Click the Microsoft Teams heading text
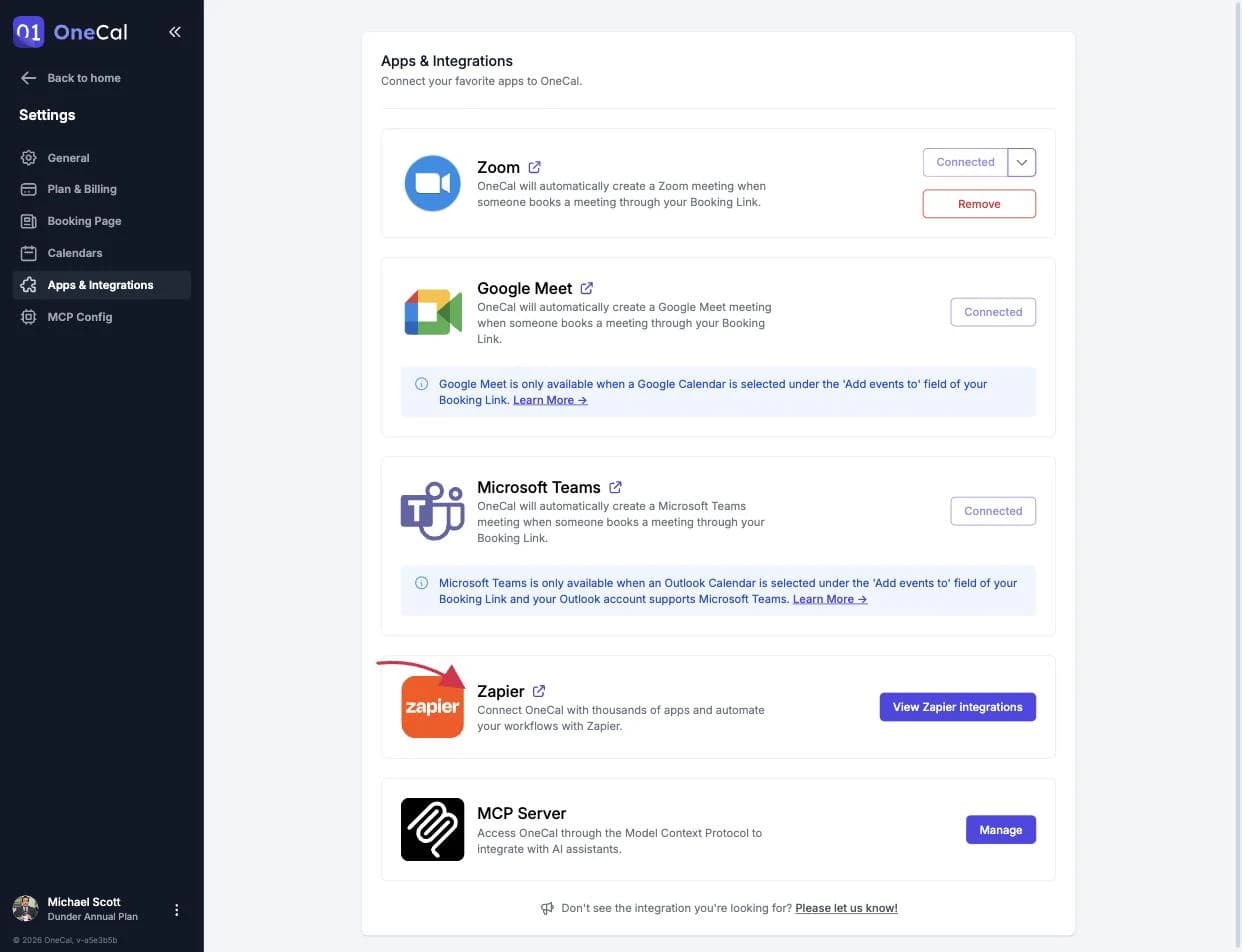The height and width of the screenshot is (952, 1242). pos(539,487)
